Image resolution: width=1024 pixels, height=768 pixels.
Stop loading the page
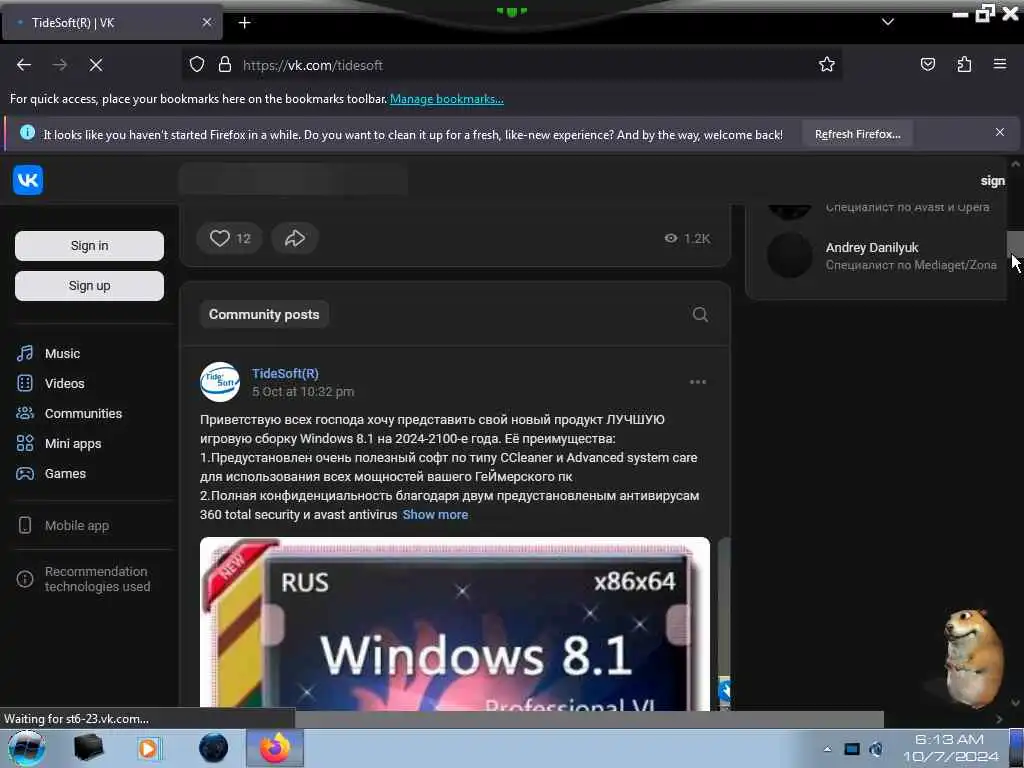coord(95,65)
